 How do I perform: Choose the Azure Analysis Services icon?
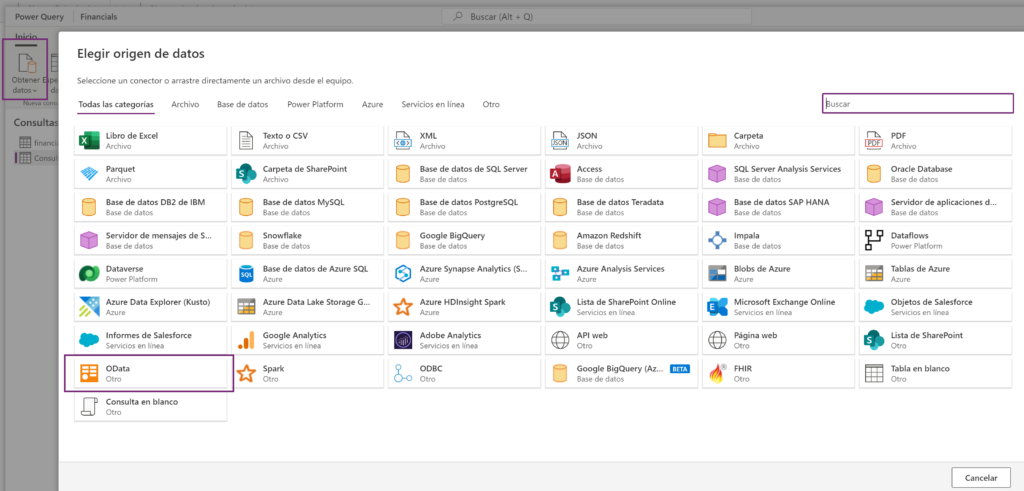[x=560, y=274]
